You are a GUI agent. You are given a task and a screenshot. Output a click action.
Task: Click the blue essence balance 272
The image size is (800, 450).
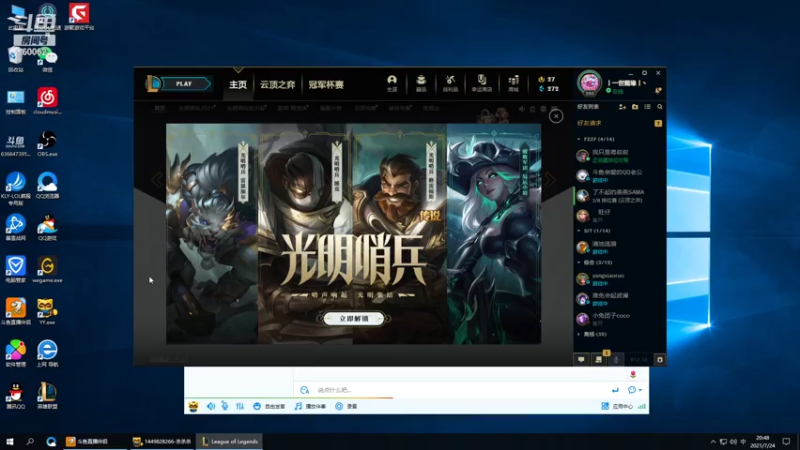click(x=548, y=89)
